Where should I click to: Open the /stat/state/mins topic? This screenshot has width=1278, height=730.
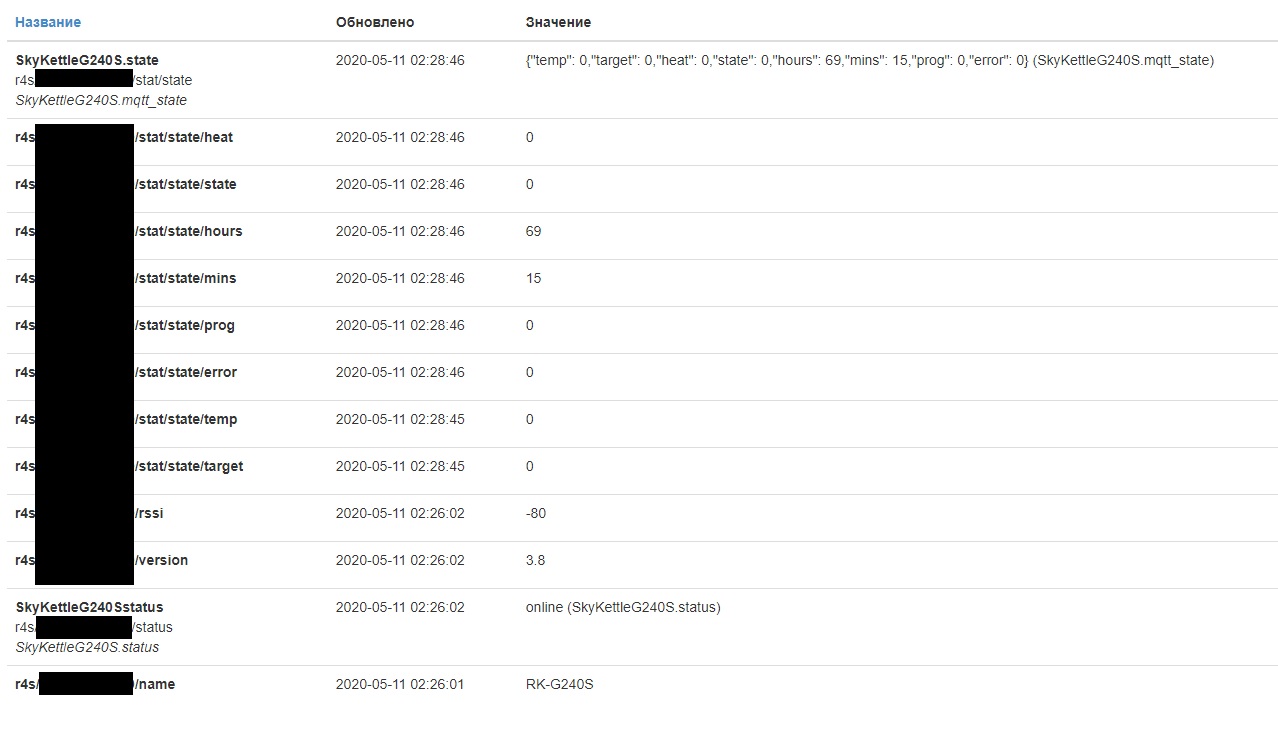[x=185, y=278]
